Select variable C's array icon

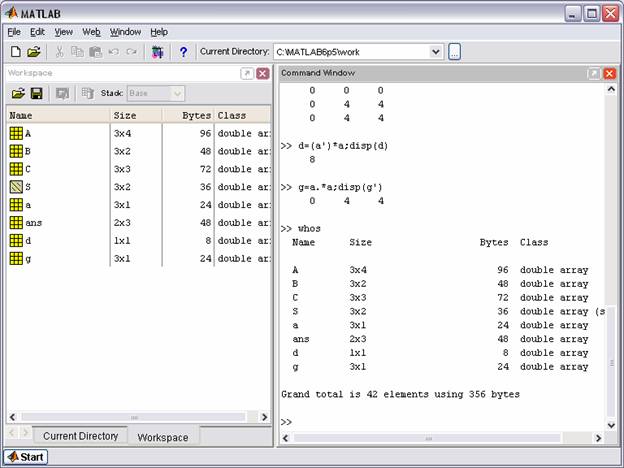(x=16, y=169)
